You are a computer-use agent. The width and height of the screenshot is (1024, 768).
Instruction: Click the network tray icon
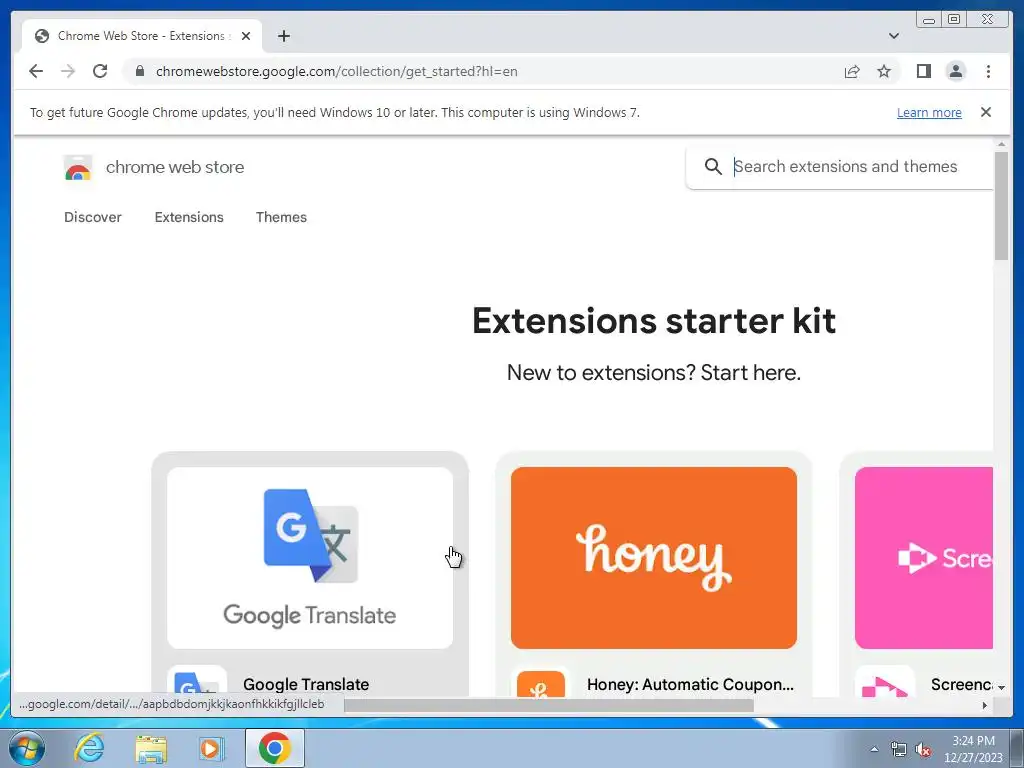(899, 749)
